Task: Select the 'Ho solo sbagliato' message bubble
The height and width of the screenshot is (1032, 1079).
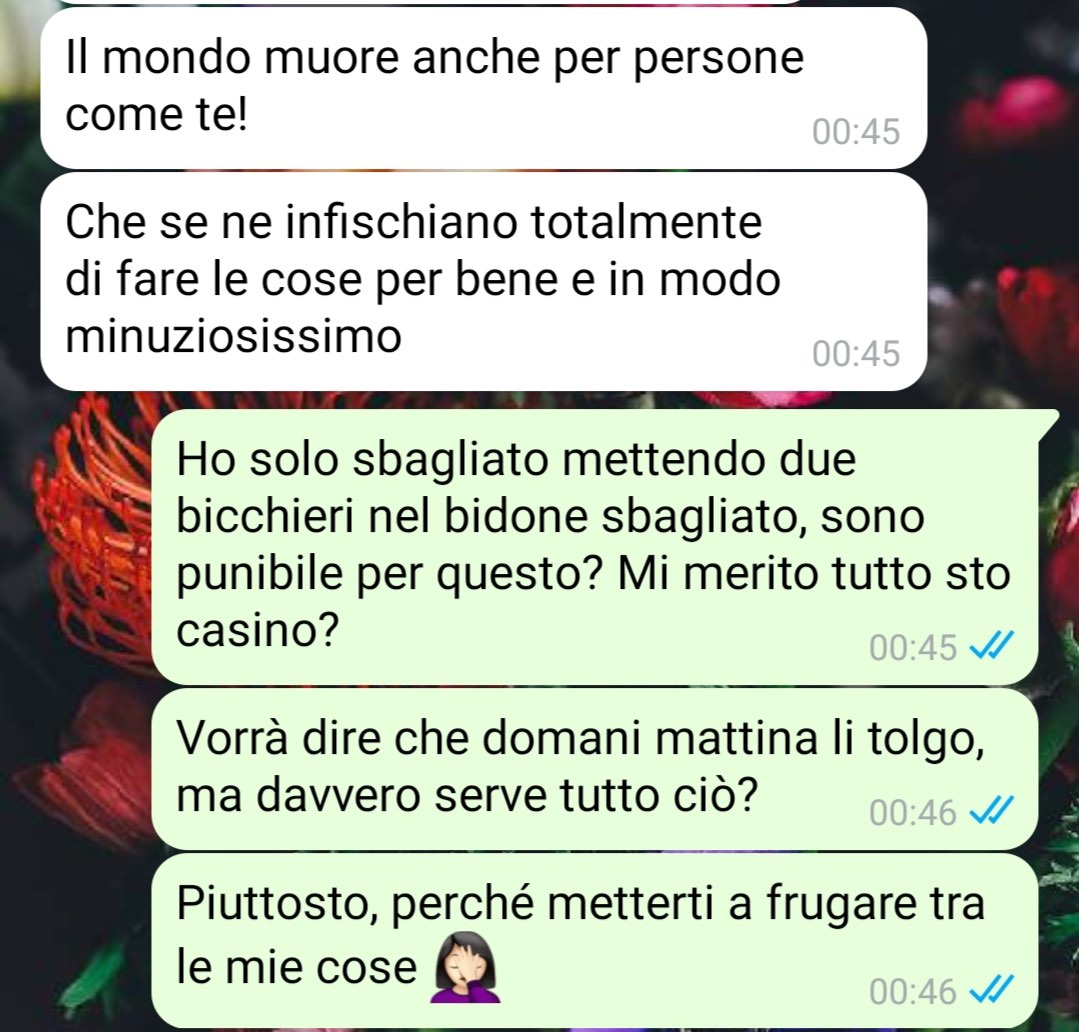Action: pyautogui.click(x=595, y=547)
